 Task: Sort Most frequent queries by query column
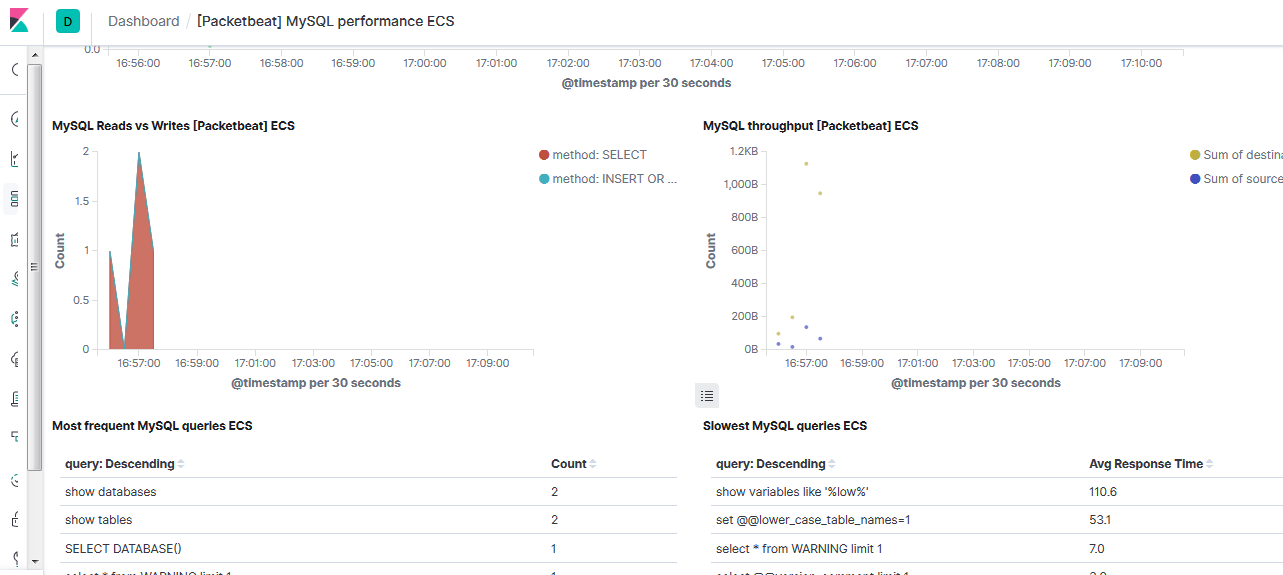181,464
